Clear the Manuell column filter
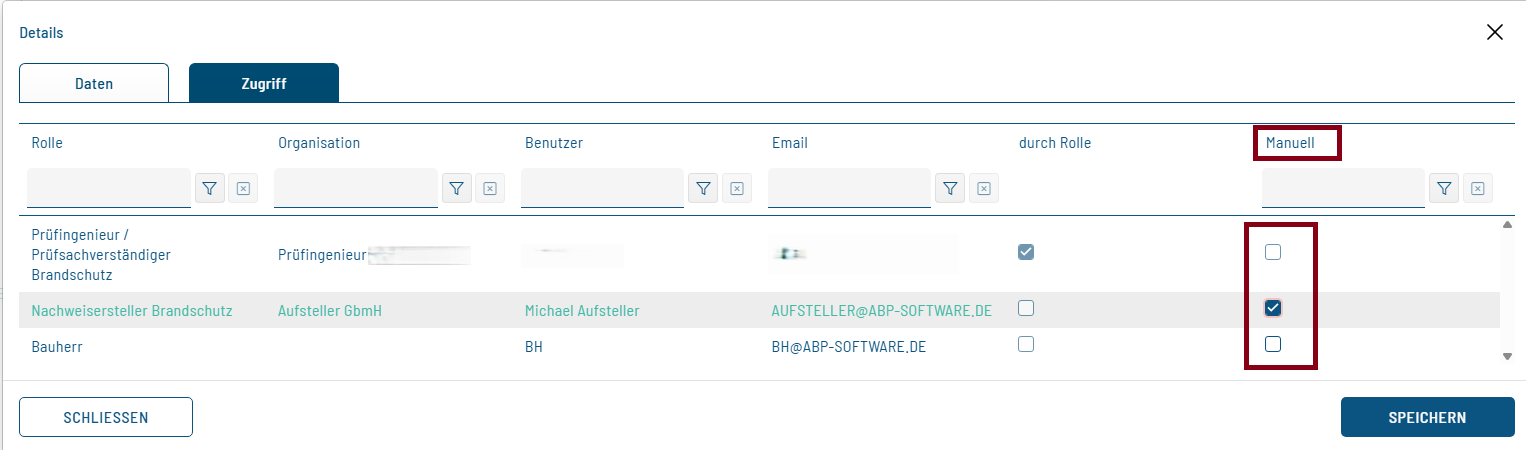The width and height of the screenshot is (1526, 450). click(x=1477, y=188)
